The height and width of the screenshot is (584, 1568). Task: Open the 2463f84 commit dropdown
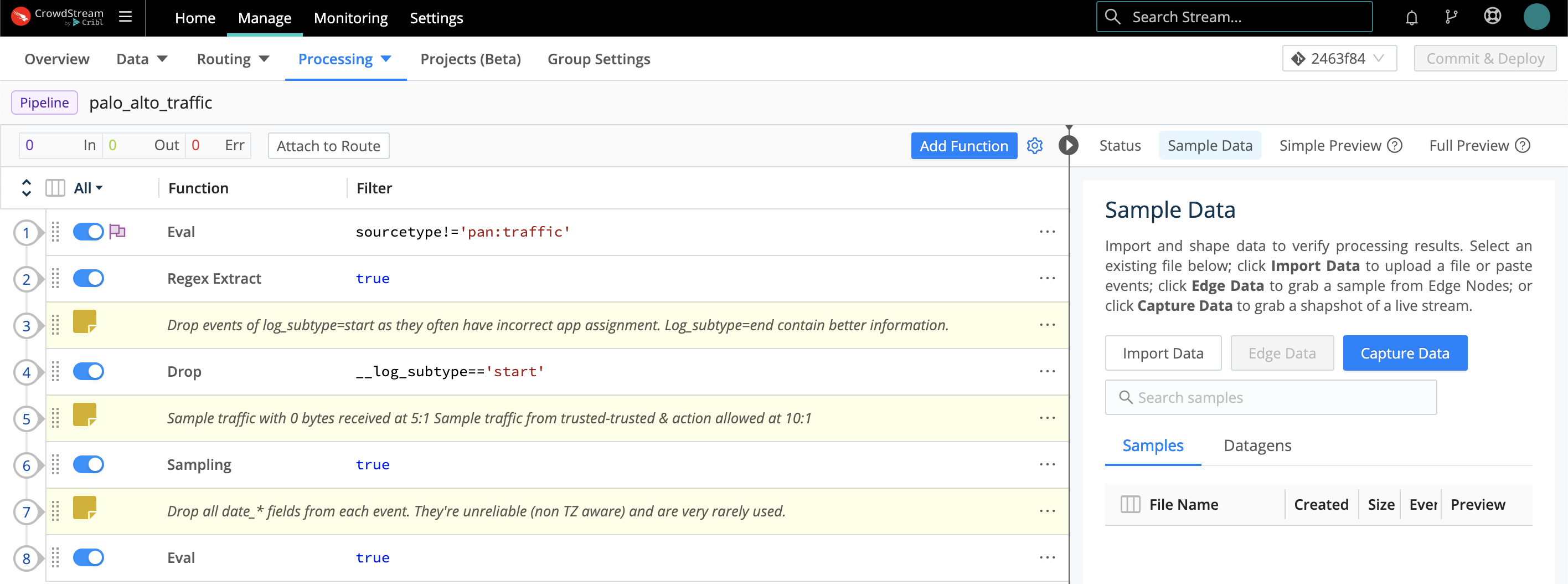coord(1339,58)
